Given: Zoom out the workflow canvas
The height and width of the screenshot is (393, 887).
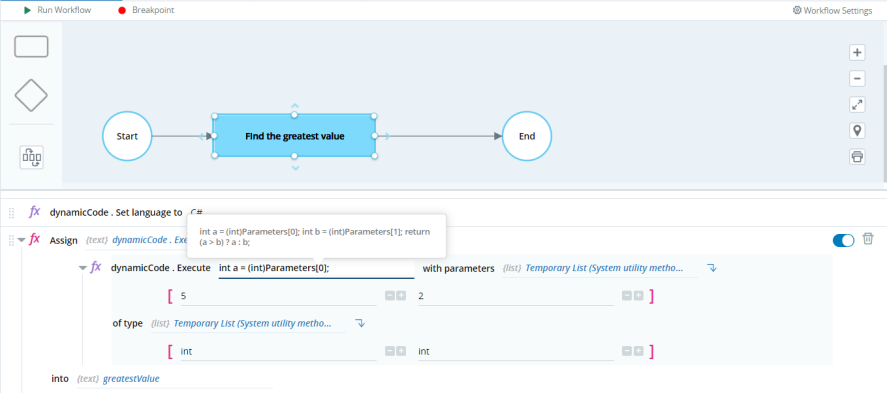Looking at the screenshot, I should [858, 79].
